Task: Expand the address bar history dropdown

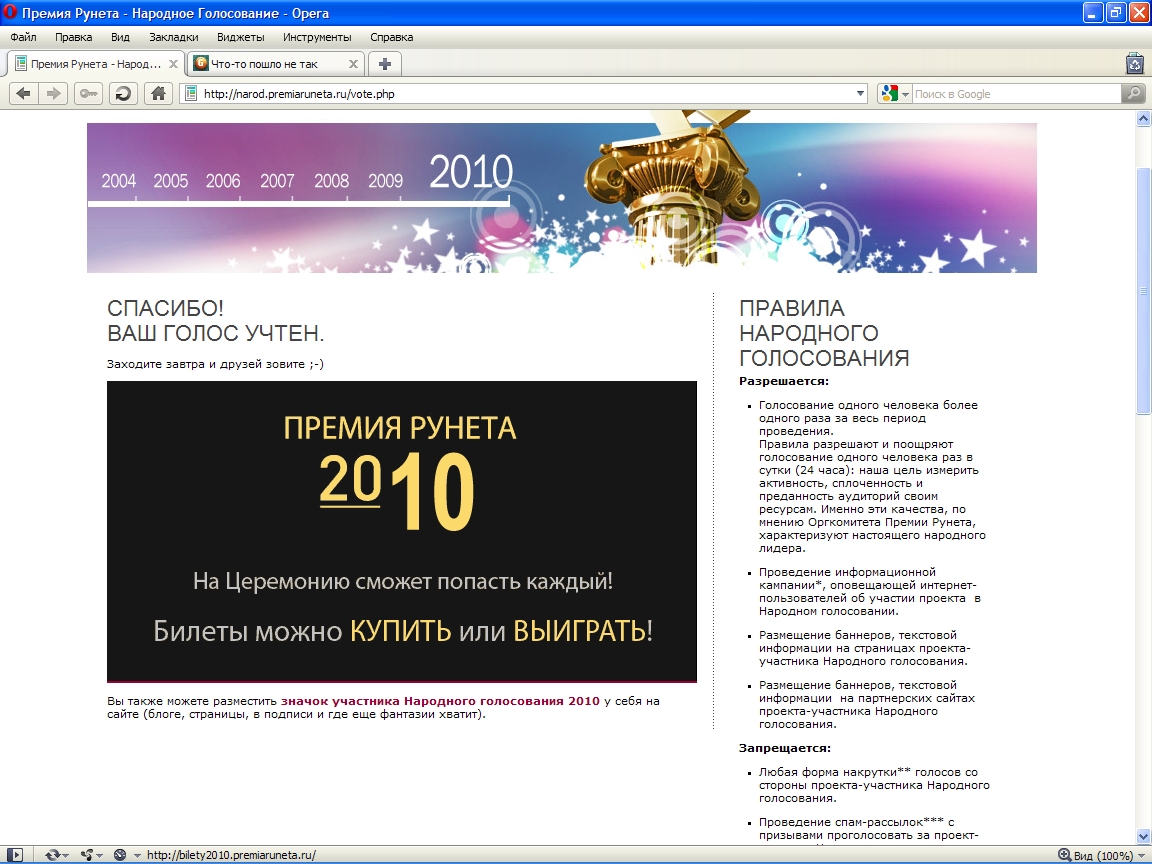Action: (860, 93)
